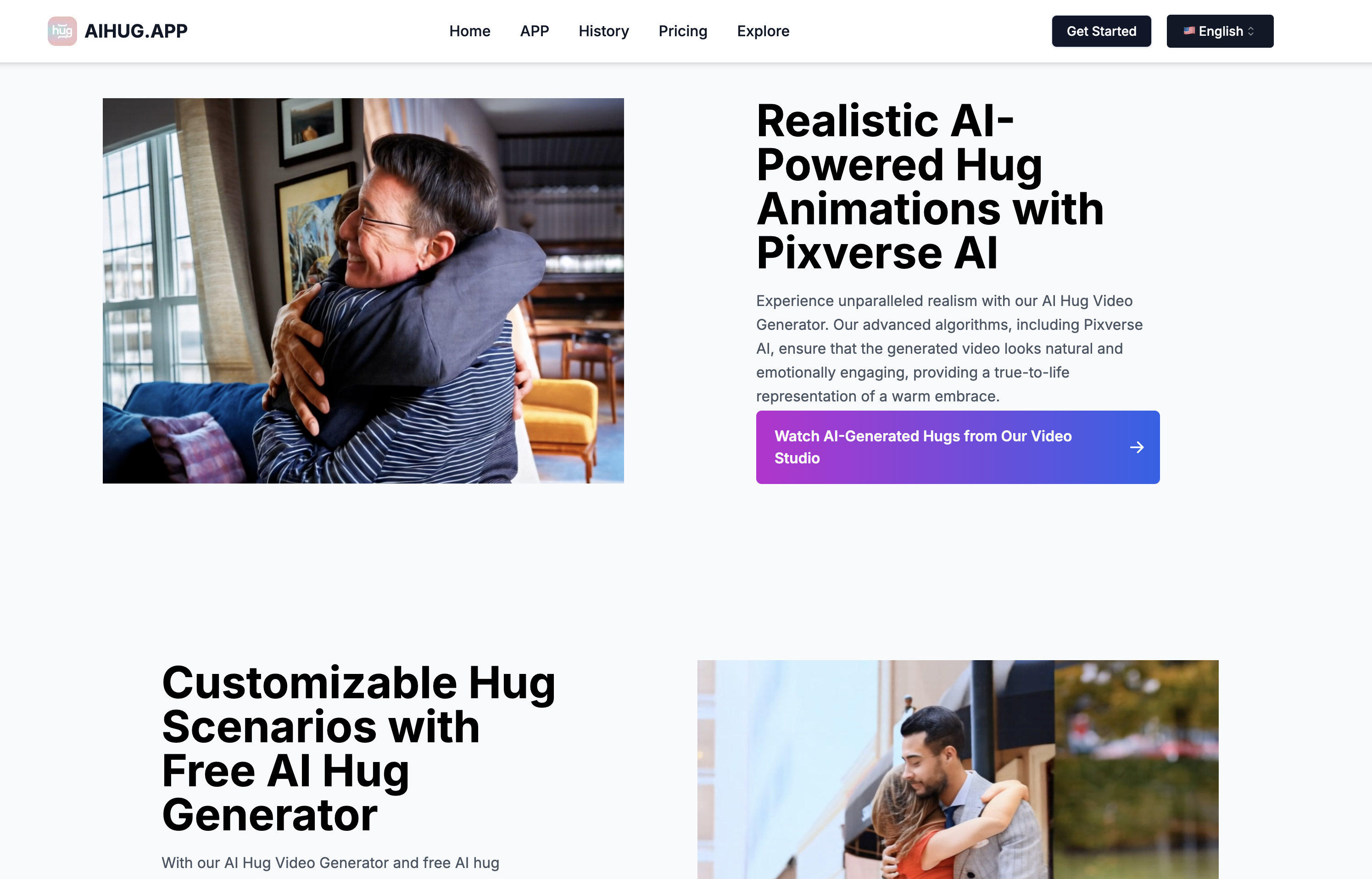1372x879 pixels.
Task: Click the US flag icon
Action: (x=1189, y=31)
